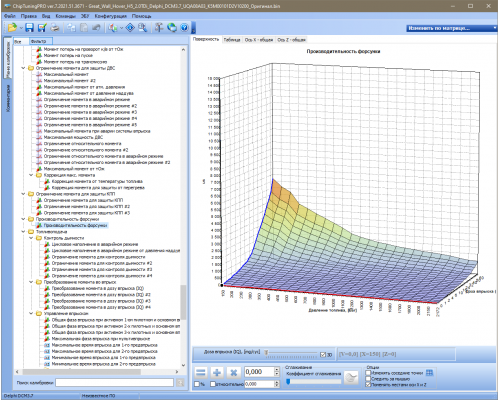Click the printer icon in toolbar
The image size is (500, 400).
55,28
